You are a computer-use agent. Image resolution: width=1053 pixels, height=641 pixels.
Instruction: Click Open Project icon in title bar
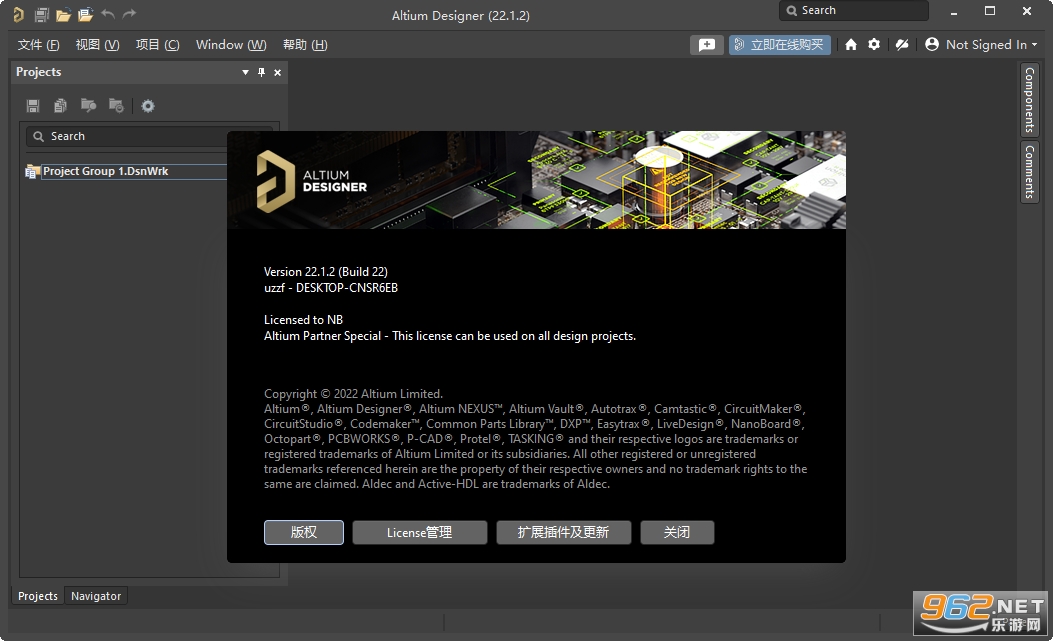[x=85, y=14]
